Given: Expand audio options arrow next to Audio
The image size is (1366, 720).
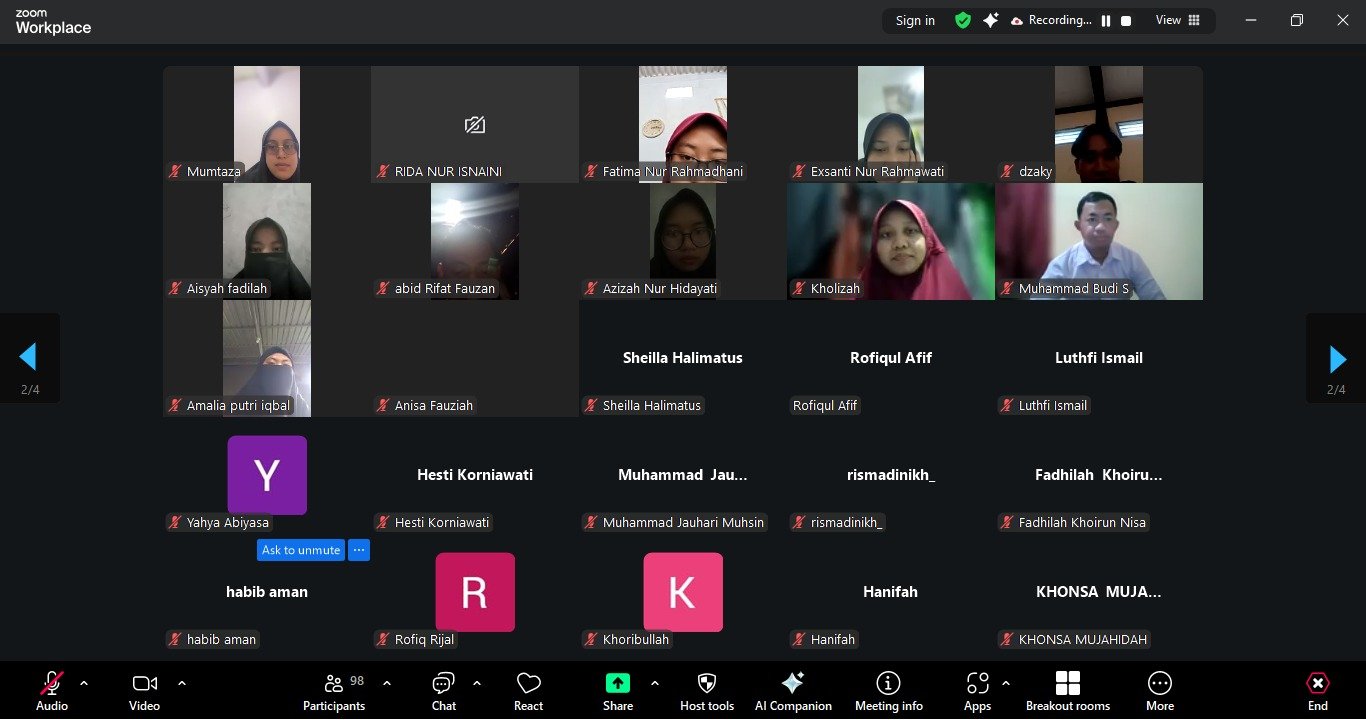Looking at the screenshot, I should click(84, 683).
